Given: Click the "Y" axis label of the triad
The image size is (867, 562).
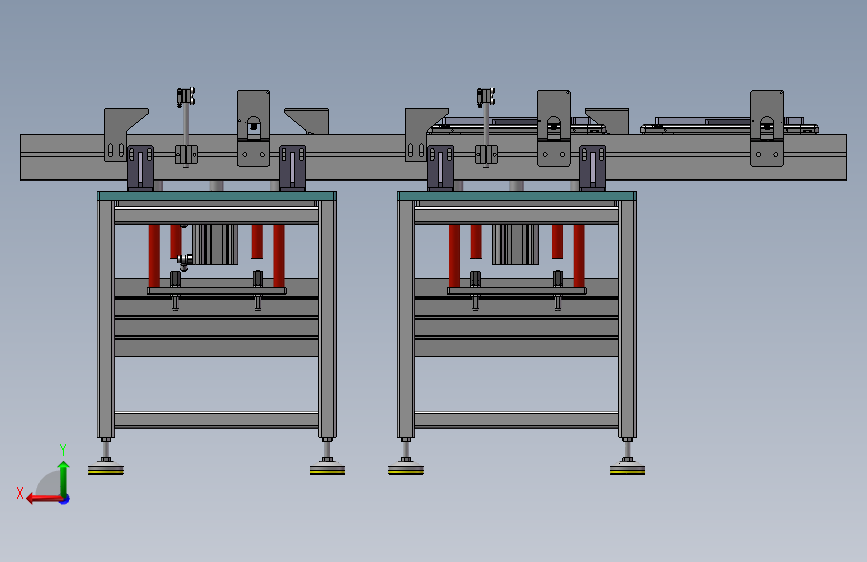Looking at the screenshot, I should [63, 449].
